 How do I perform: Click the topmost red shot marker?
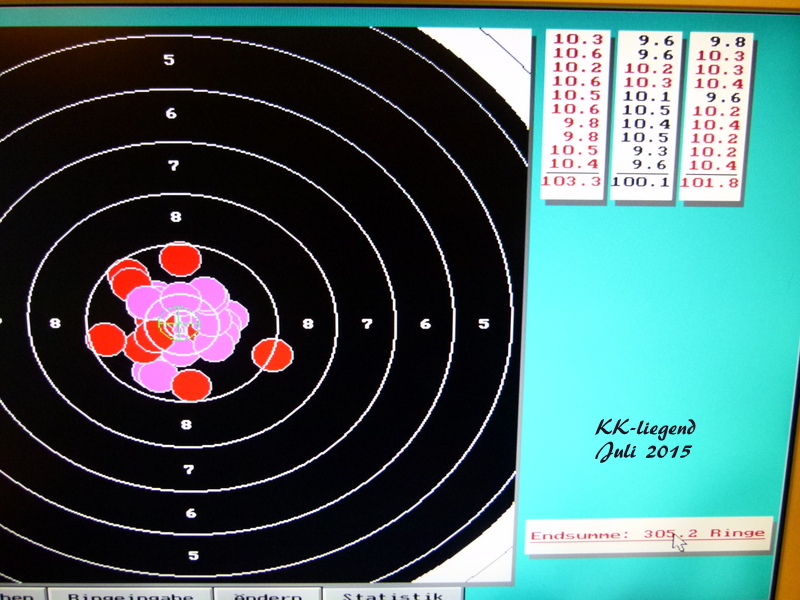[180, 259]
